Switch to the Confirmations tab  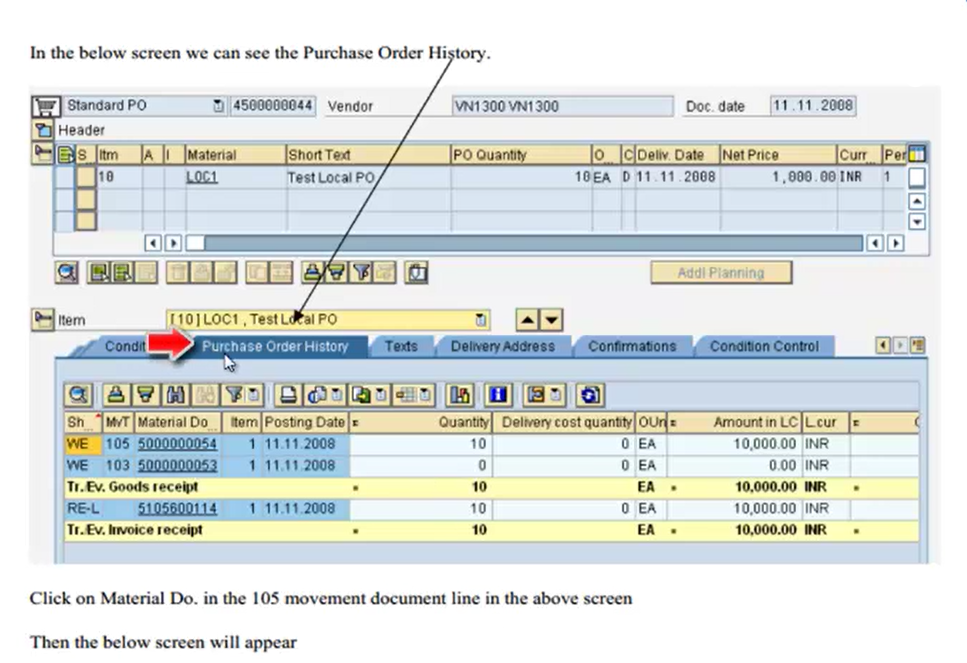[x=632, y=347]
